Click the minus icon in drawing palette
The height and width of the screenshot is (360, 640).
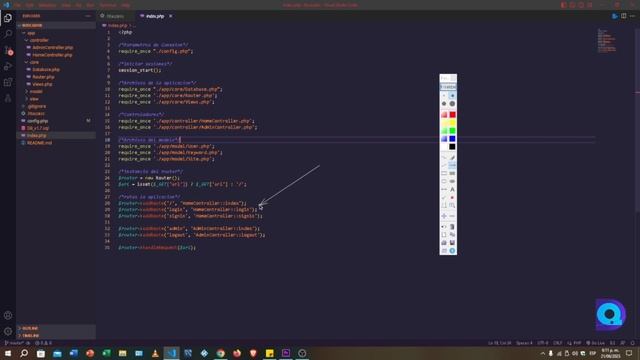452,216
